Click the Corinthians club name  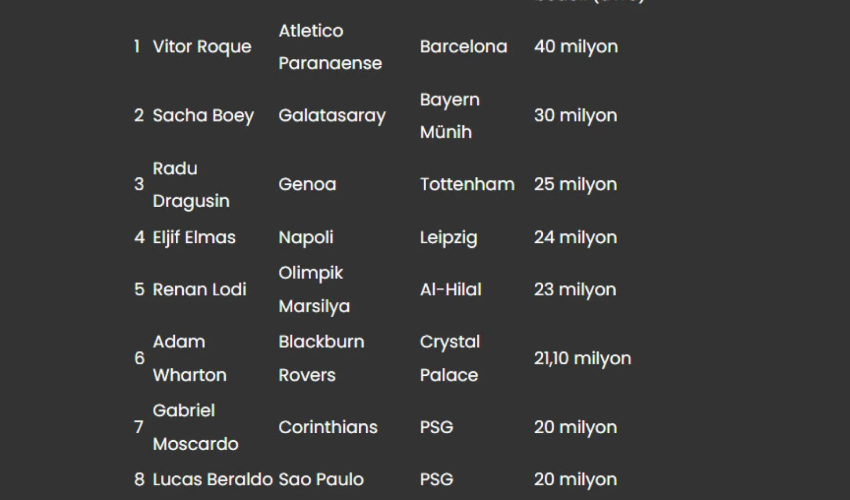tap(328, 427)
